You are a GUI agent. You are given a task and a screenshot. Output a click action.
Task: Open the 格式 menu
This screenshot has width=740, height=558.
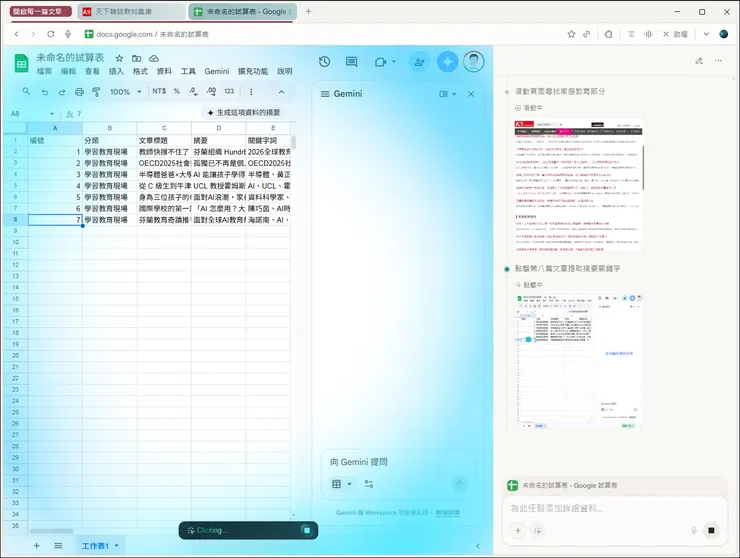click(140, 71)
